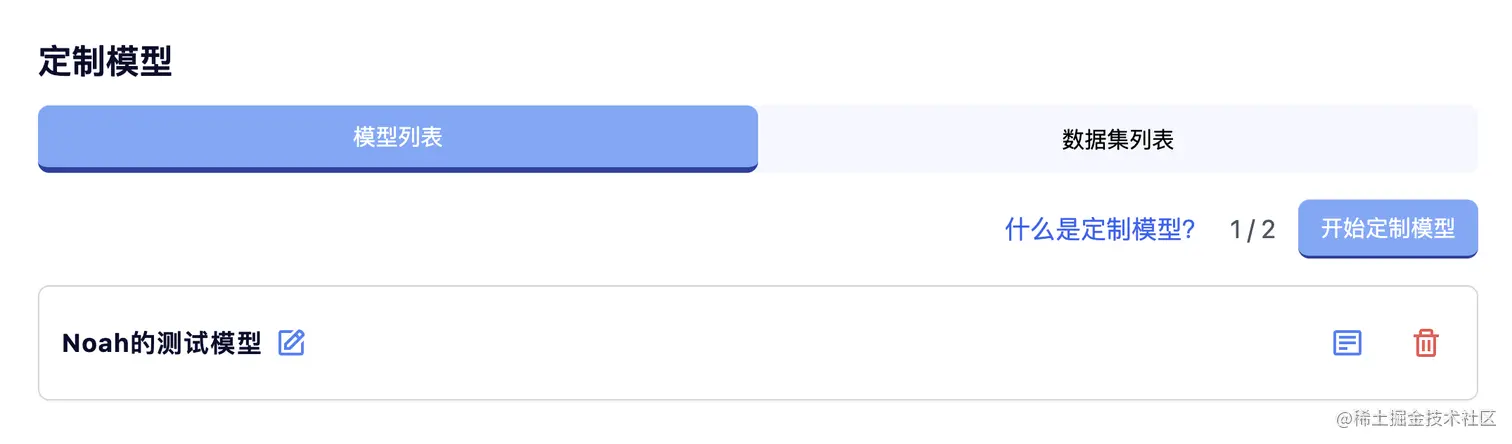Select the Noah的测试模型 name text
Viewport: 1512px width, 444px height.
(161, 344)
